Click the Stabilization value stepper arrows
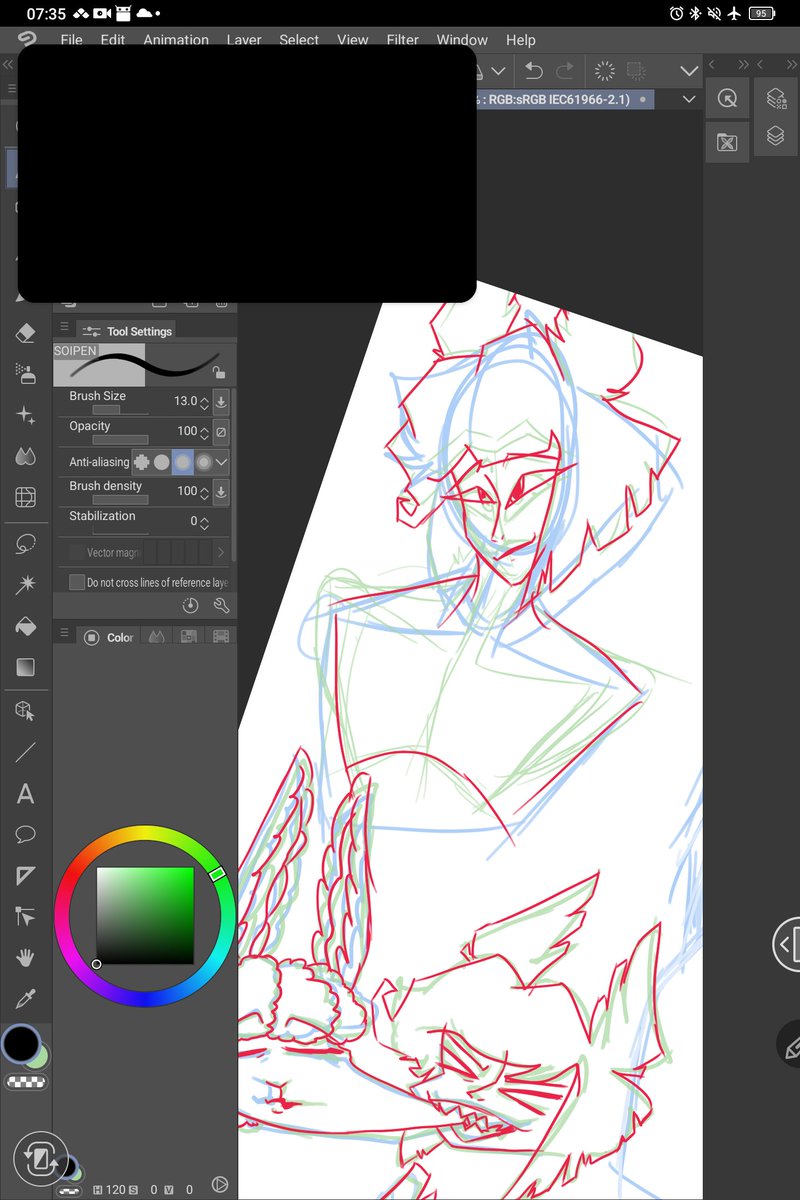Image resolution: width=800 pixels, height=1200 pixels. point(204,522)
